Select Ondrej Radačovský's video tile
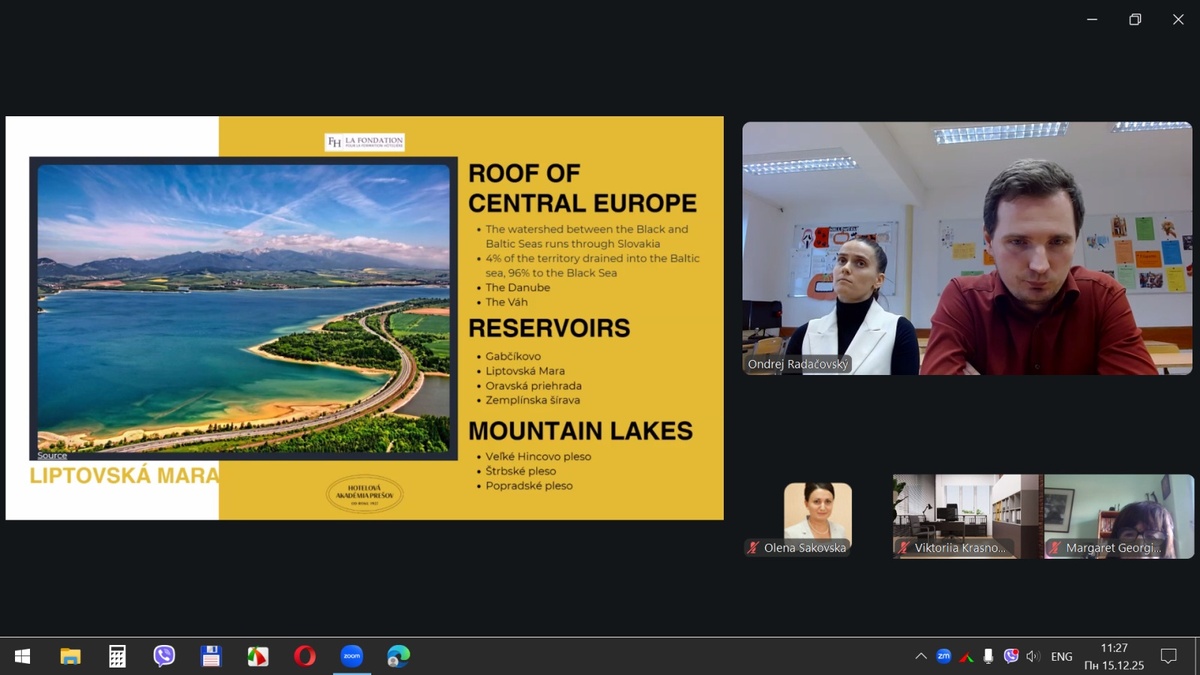The height and width of the screenshot is (675, 1200). [x=966, y=248]
